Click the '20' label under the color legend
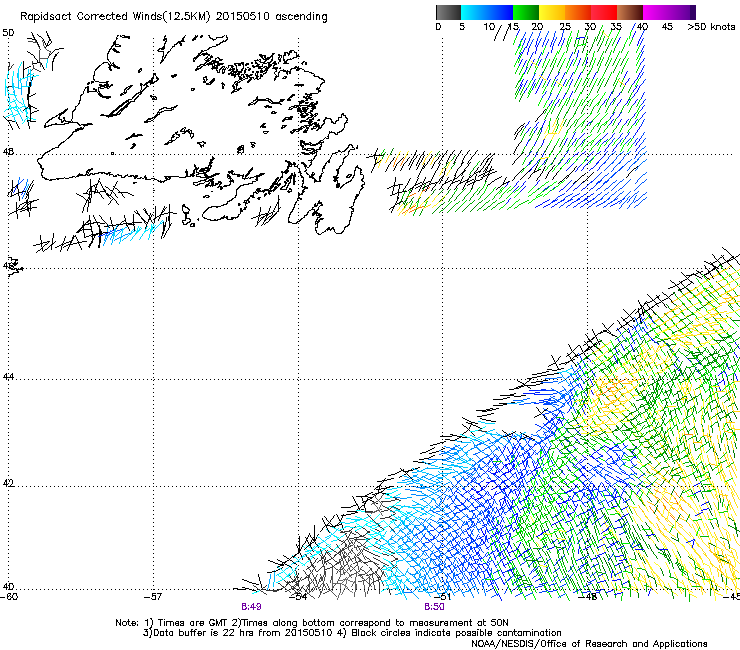 click(537, 26)
